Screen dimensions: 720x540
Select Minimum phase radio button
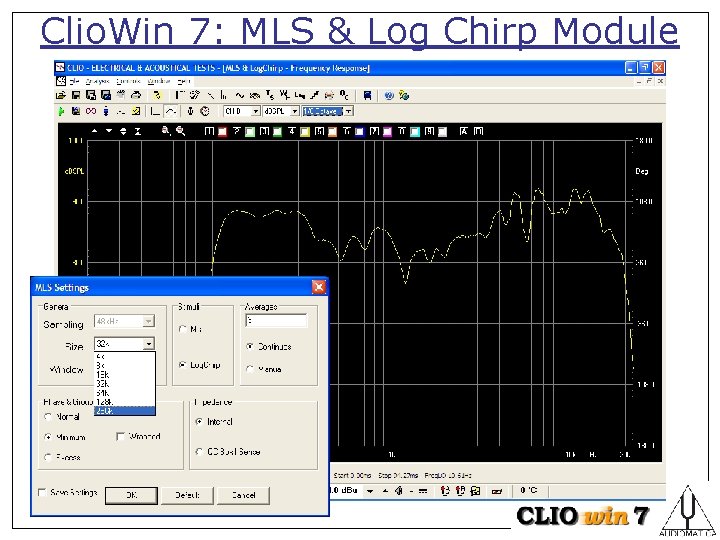click(x=48, y=437)
